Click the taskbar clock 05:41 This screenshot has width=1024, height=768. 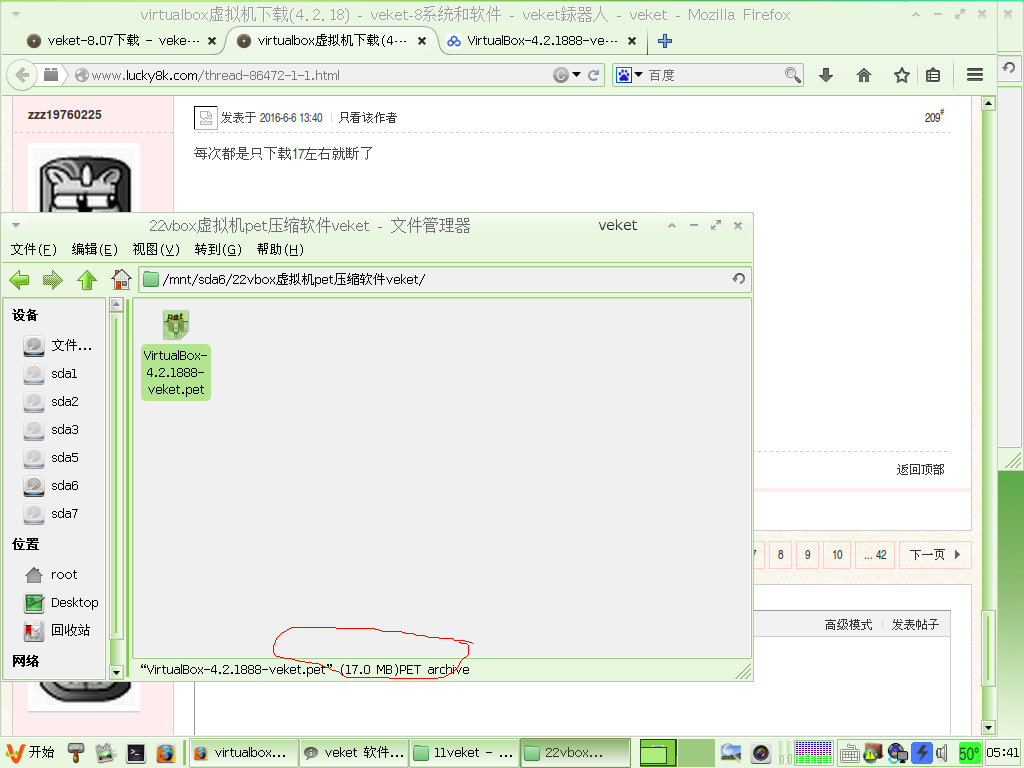1003,753
